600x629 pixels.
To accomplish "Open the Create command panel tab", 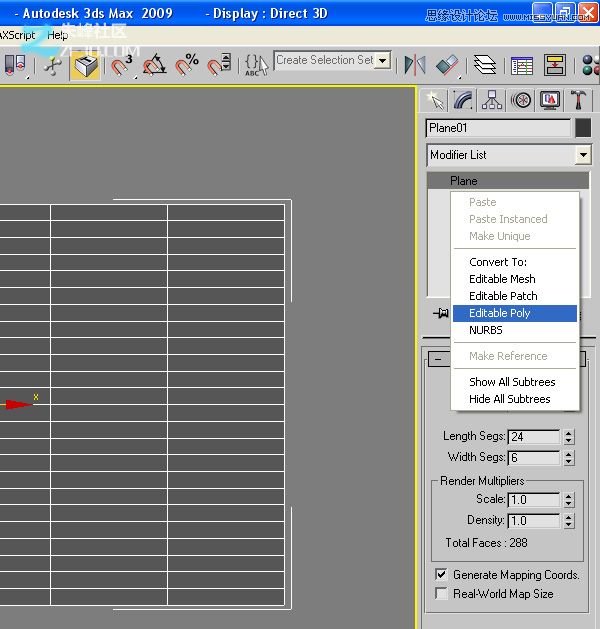I will [x=434, y=100].
